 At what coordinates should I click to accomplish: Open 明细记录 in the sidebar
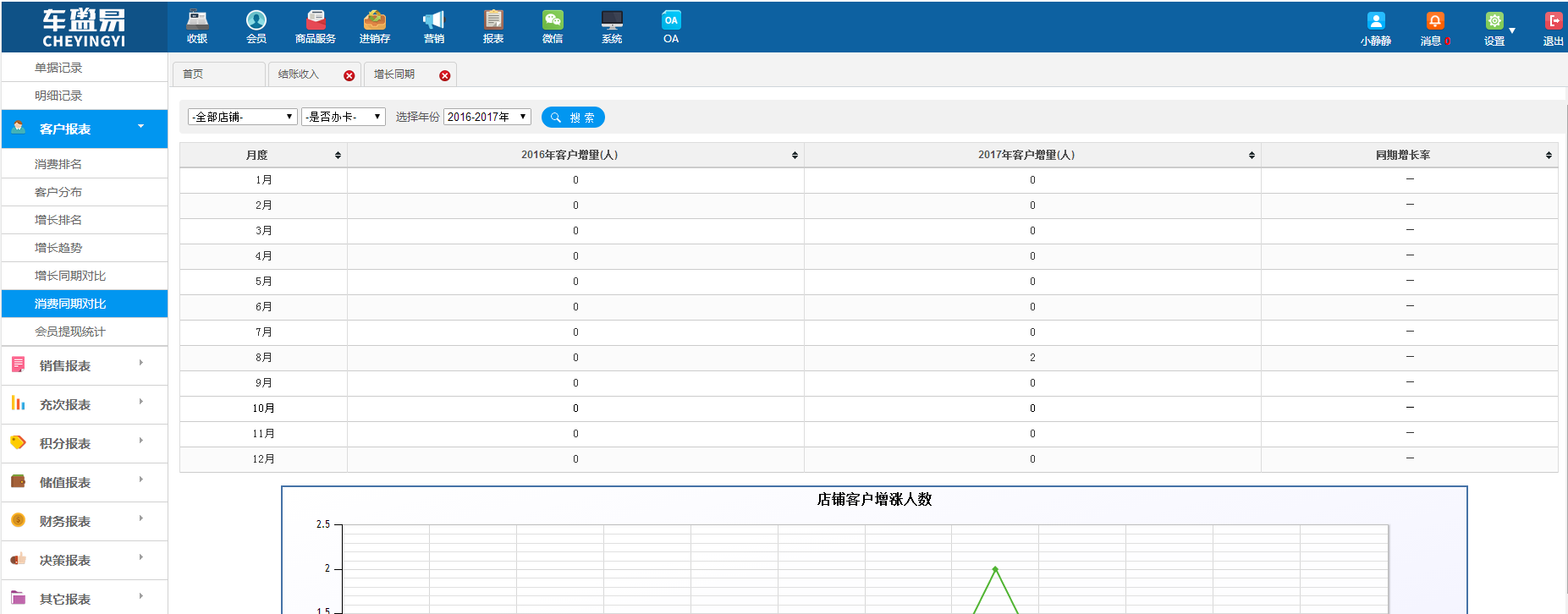pyautogui.click(x=58, y=96)
